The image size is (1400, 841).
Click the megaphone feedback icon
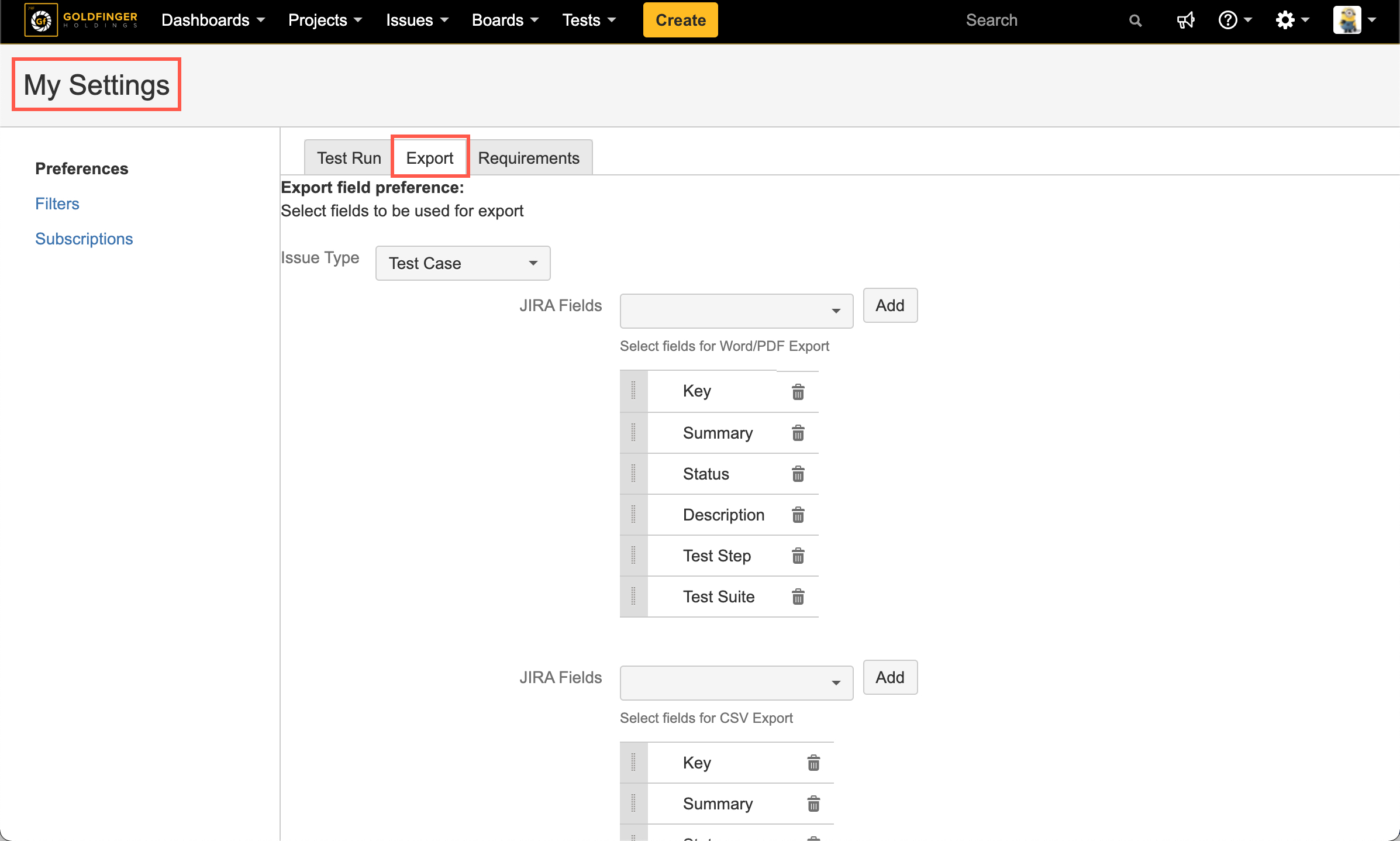[x=1185, y=20]
